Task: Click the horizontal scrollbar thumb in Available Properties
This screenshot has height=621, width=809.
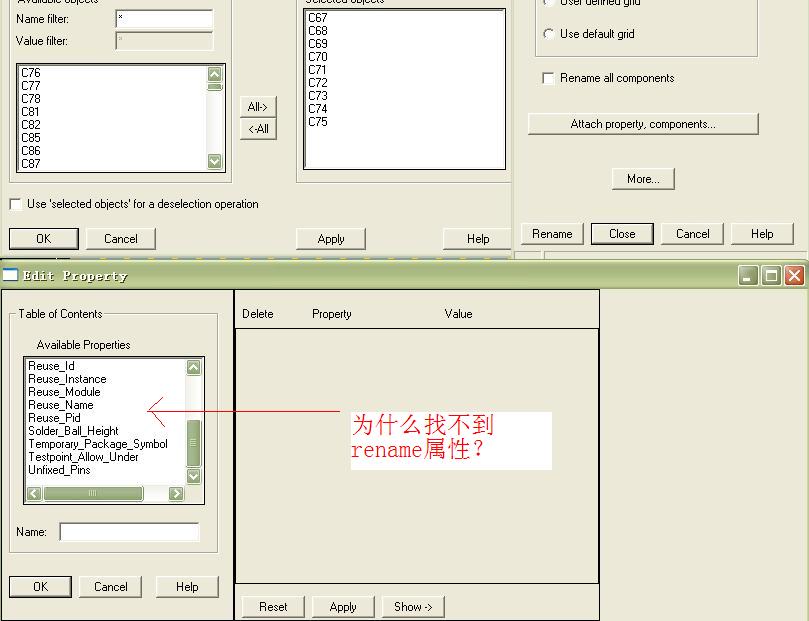Action: (x=93, y=494)
